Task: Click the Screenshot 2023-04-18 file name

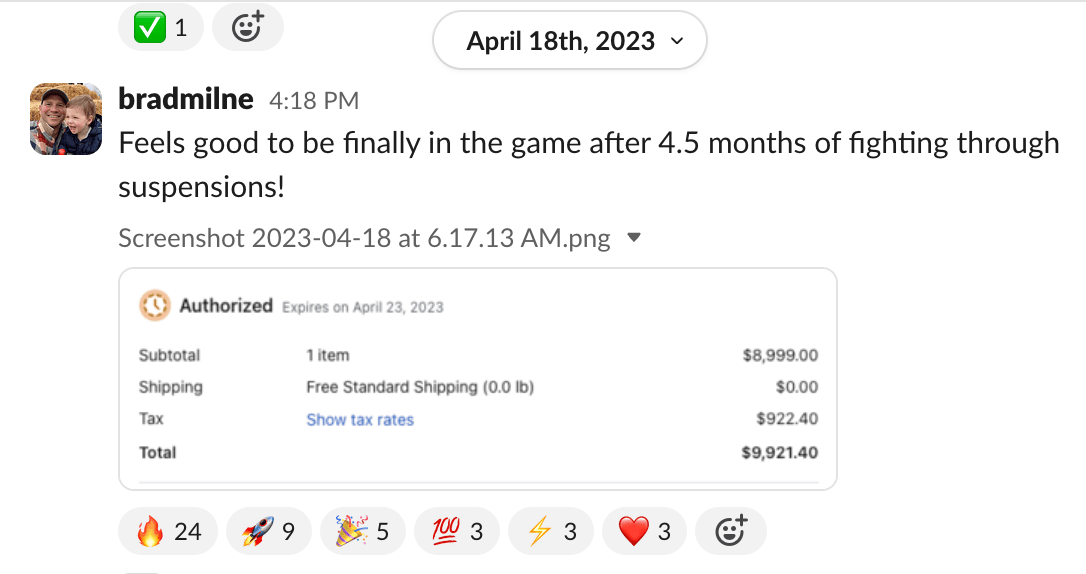Action: pos(364,239)
